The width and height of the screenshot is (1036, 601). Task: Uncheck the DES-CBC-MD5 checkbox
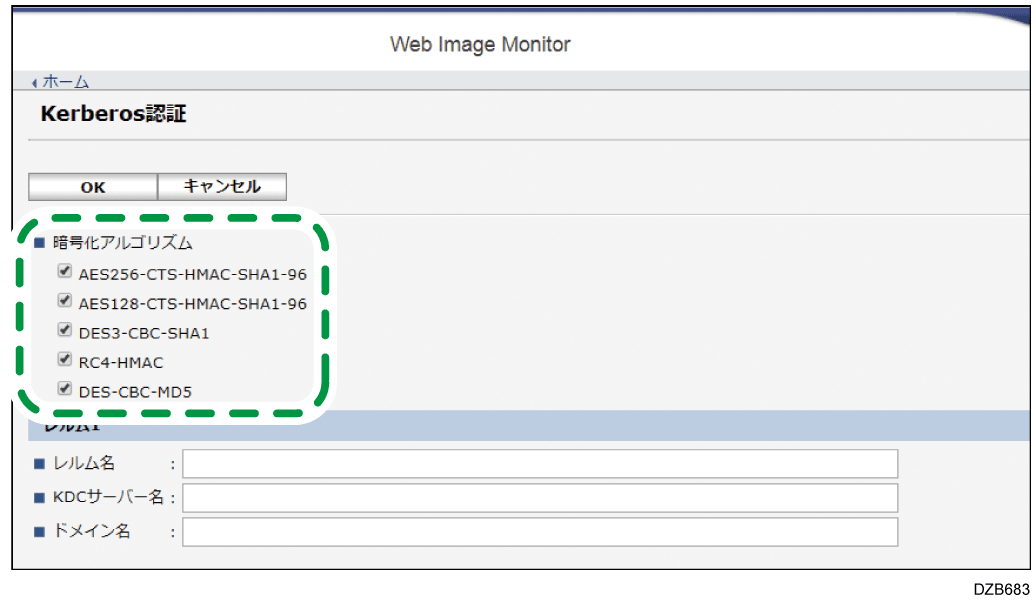tap(65, 388)
